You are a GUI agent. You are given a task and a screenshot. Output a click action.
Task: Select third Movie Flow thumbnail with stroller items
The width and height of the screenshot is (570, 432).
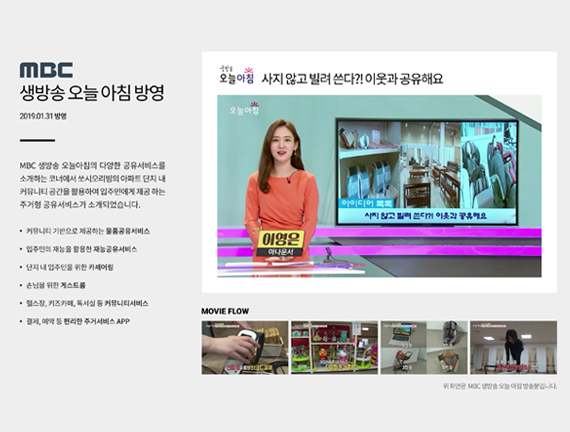point(424,347)
